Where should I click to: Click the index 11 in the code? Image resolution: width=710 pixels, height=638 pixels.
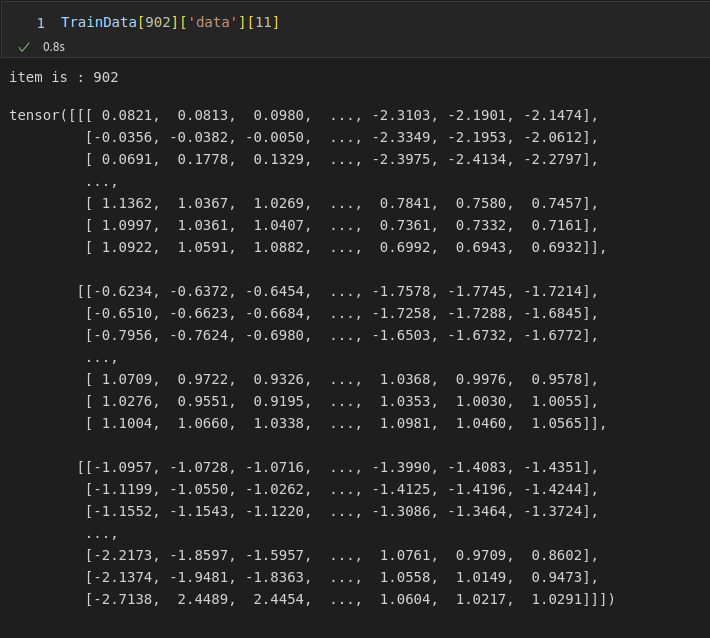(x=262, y=22)
